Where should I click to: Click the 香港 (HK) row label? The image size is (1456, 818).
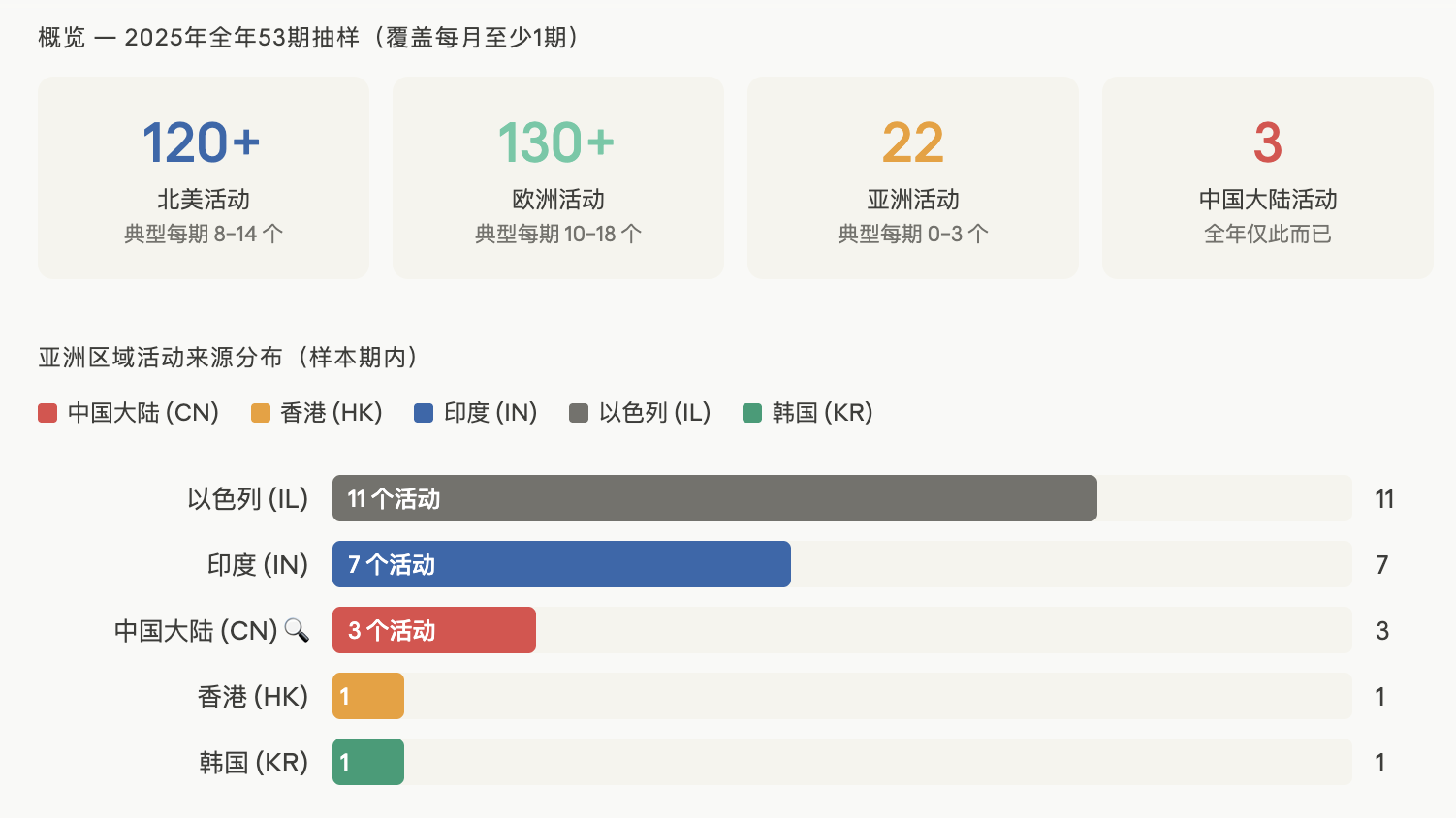[253, 697]
